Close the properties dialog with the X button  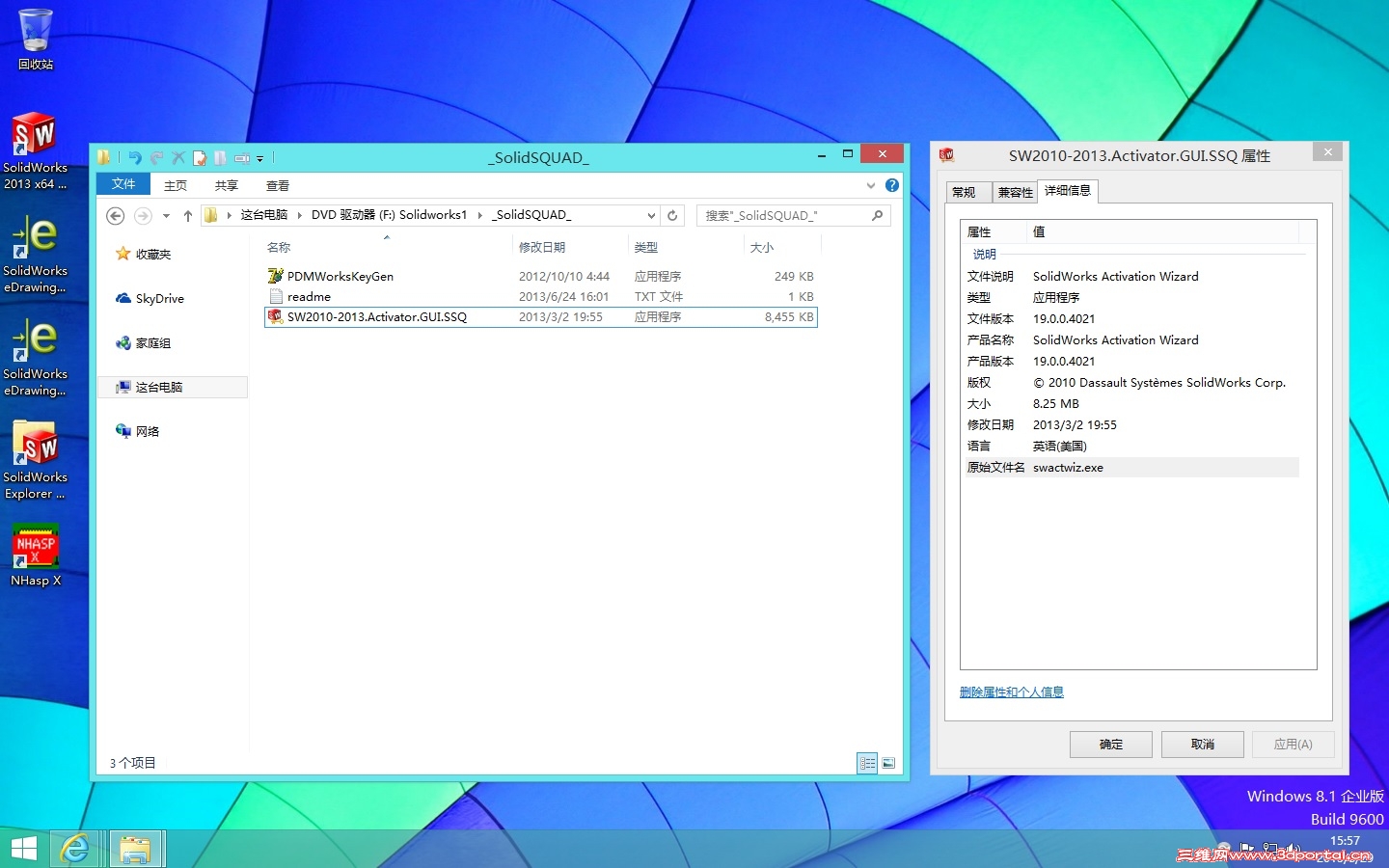1327,152
